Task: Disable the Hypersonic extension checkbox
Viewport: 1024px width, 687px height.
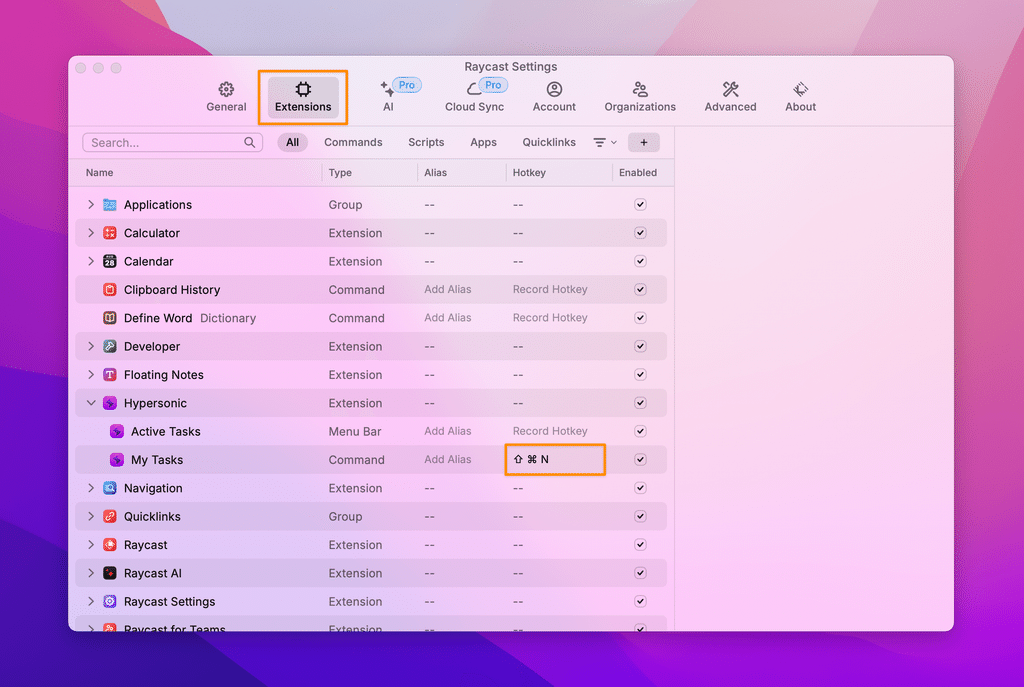Action: [640, 403]
